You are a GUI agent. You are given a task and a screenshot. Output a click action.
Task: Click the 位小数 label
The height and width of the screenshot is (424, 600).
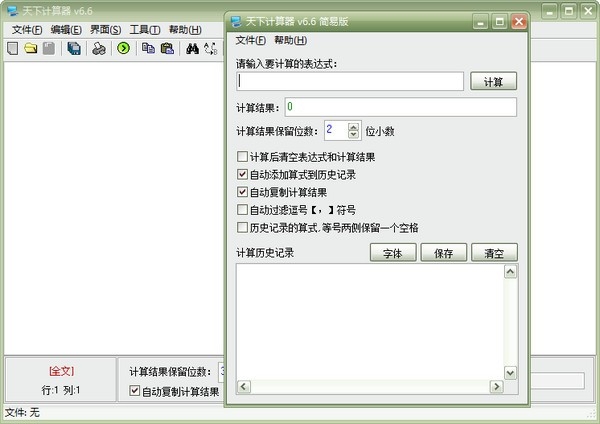tap(380, 131)
